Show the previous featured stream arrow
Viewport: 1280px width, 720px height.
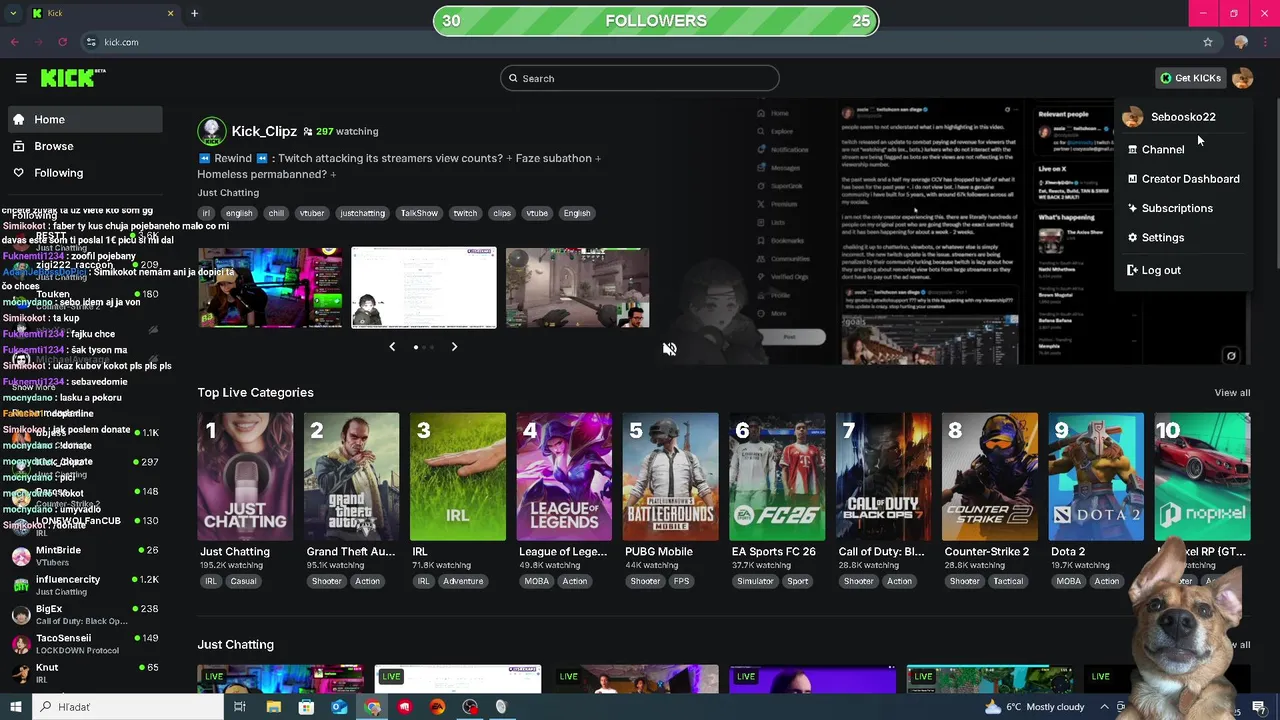tap(392, 347)
